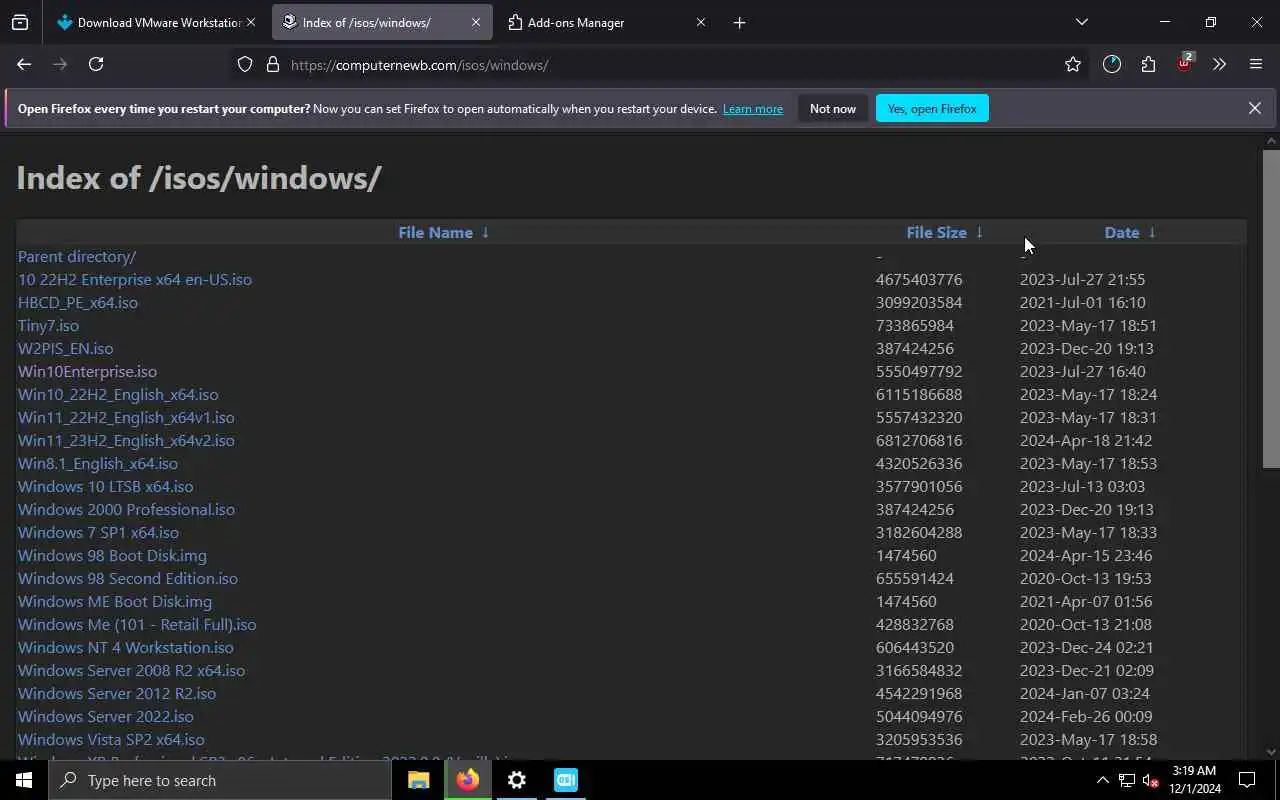Download Win11_22H2_English_x64v1.iso
The height and width of the screenshot is (800, 1280).
coord(126,417)
